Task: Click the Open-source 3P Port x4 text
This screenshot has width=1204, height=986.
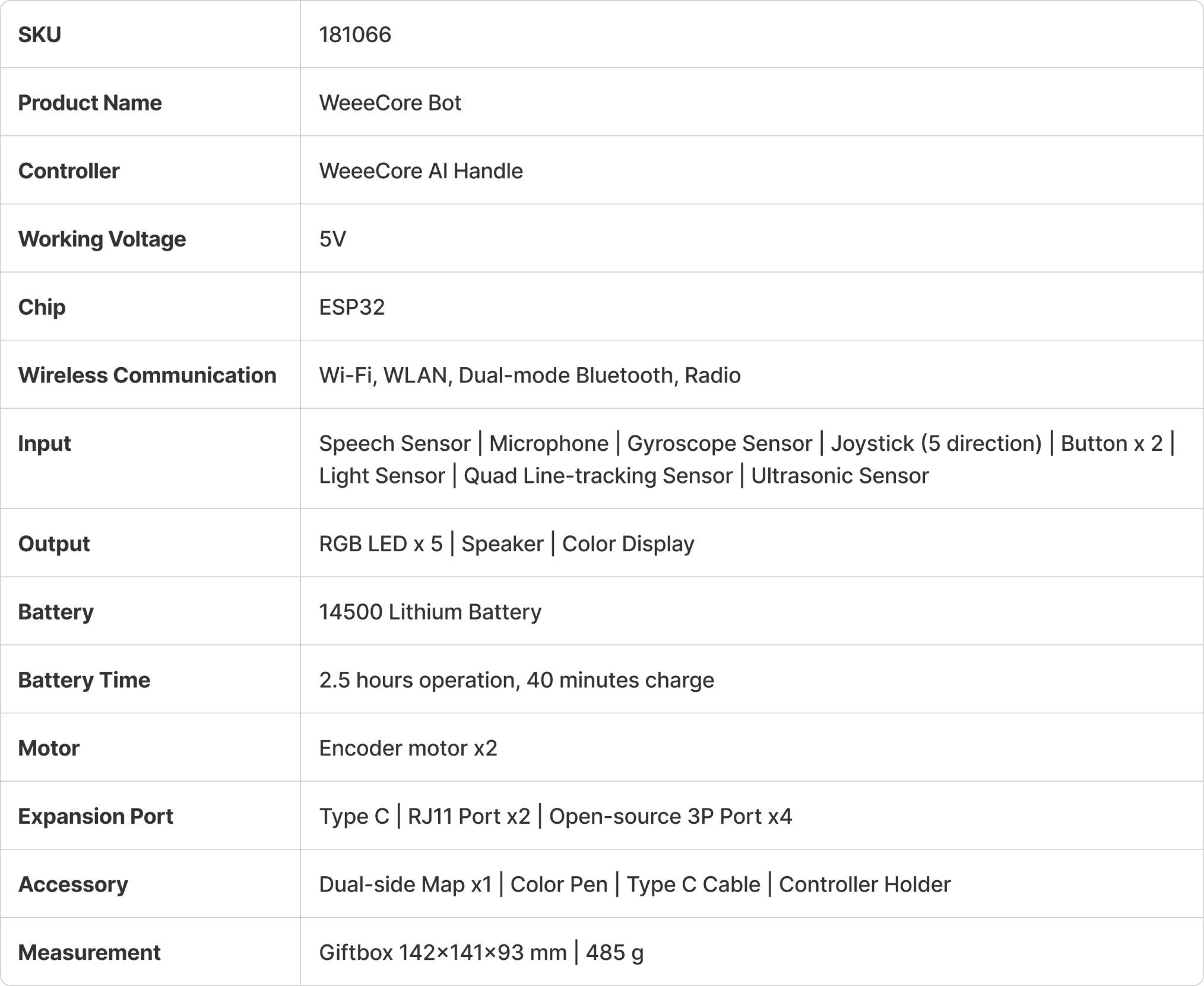Action: pos(670,817)
